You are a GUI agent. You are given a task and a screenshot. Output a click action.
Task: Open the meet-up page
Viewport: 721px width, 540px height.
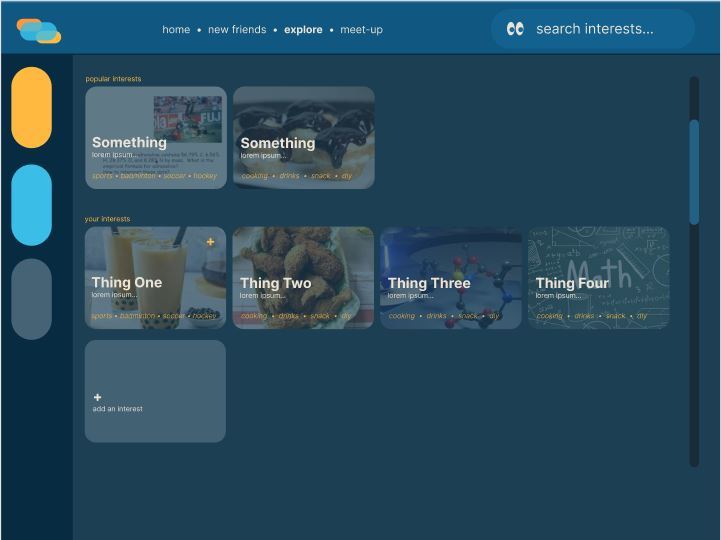pos(361,29)
